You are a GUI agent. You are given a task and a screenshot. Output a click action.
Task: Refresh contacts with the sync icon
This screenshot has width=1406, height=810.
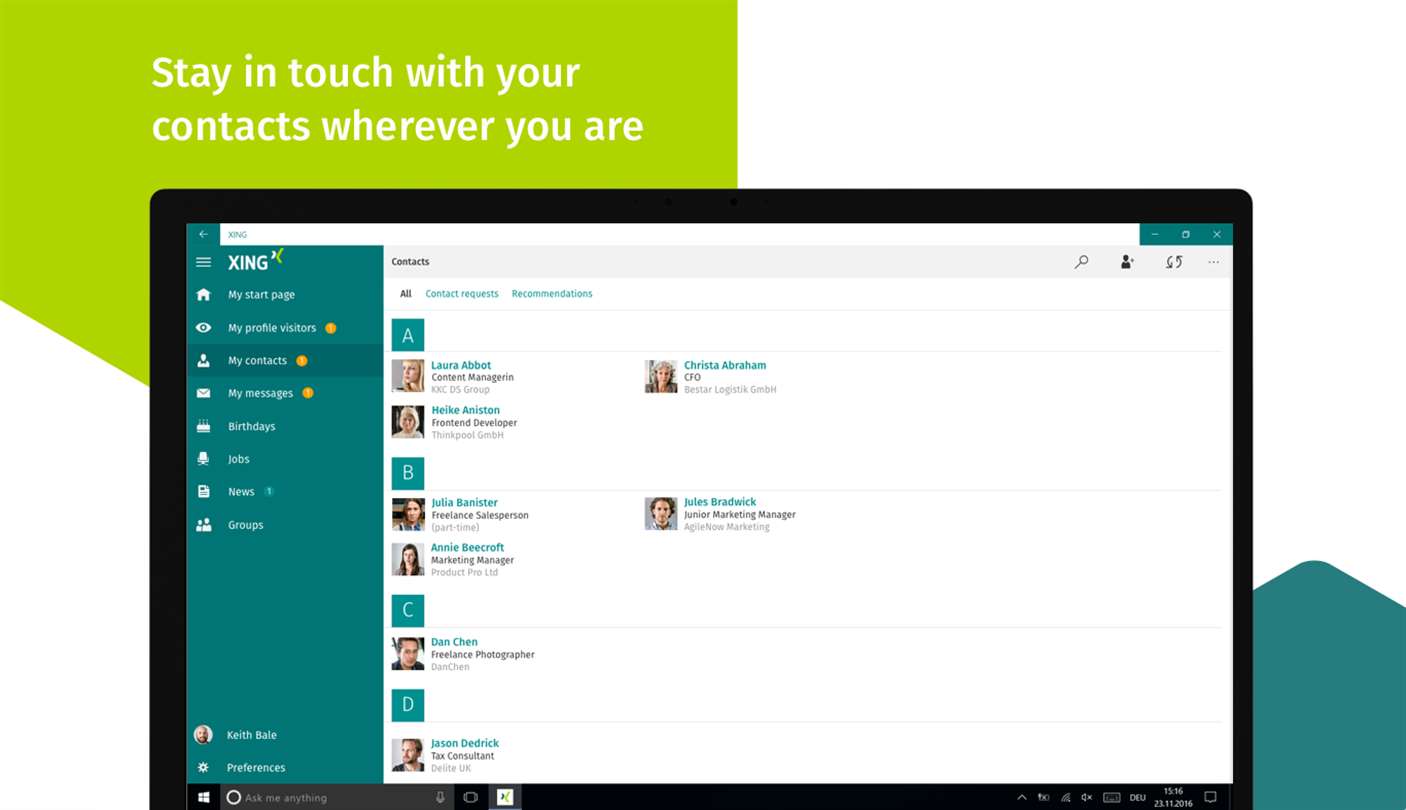(1174, 262)
